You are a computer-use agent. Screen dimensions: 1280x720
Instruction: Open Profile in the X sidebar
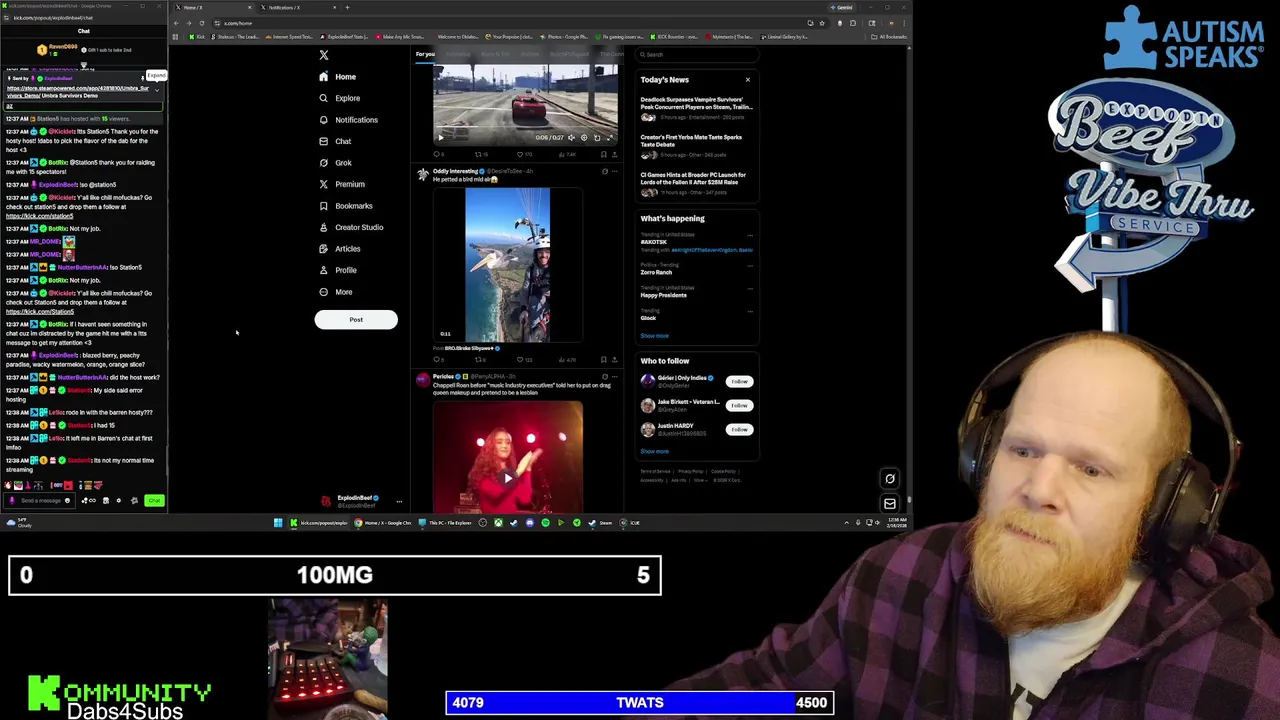tap(337, 270)
